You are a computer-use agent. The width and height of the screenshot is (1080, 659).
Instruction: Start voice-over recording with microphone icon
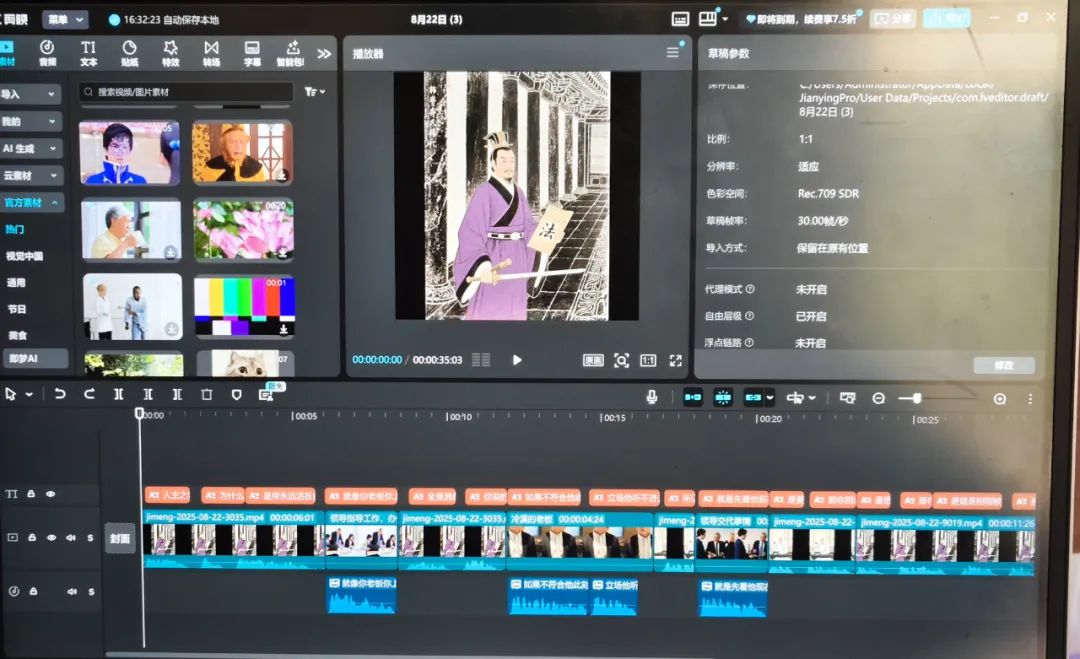[x=652, y=397]
